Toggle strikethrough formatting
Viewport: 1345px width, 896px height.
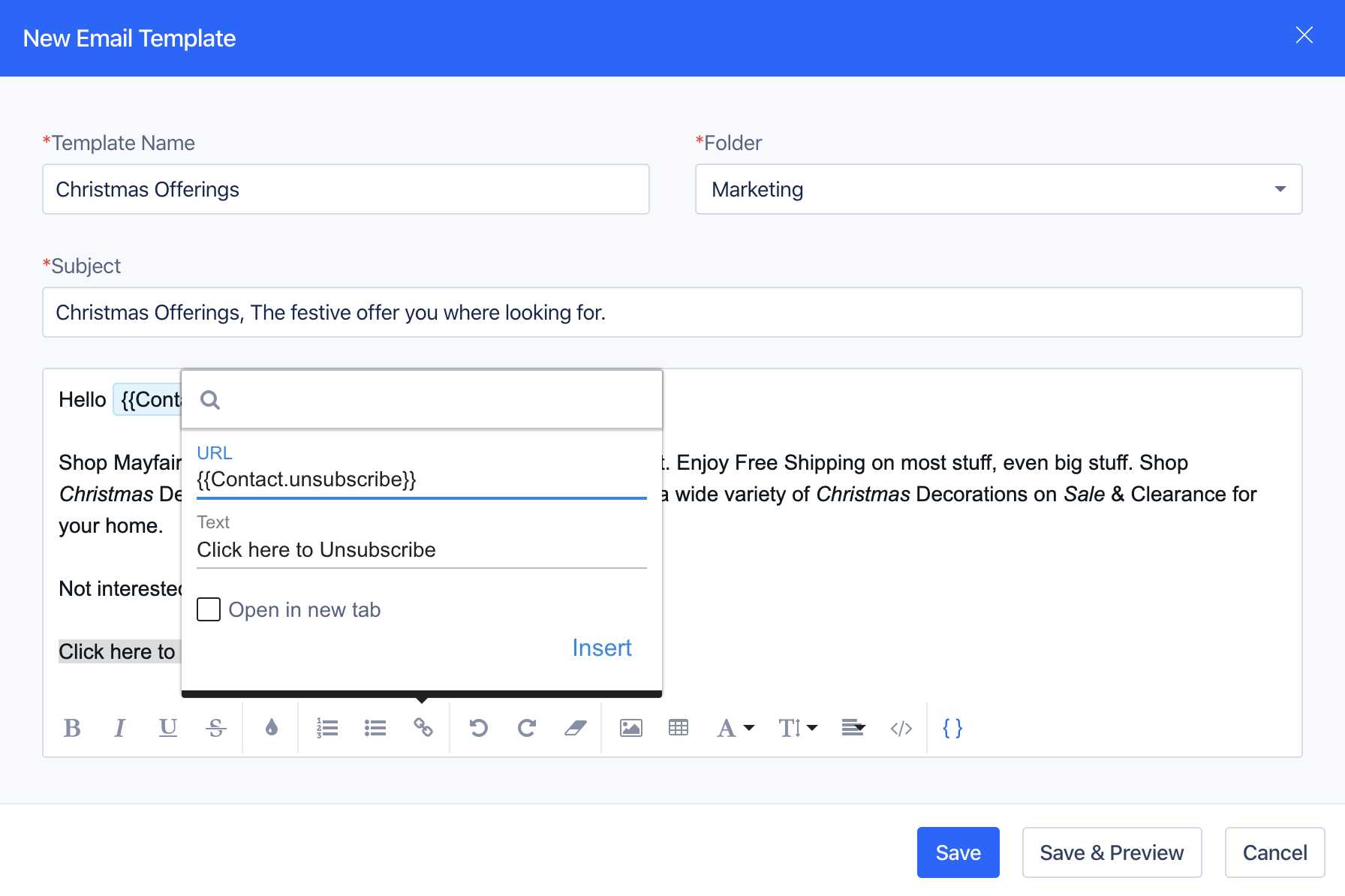pos(216,727)
